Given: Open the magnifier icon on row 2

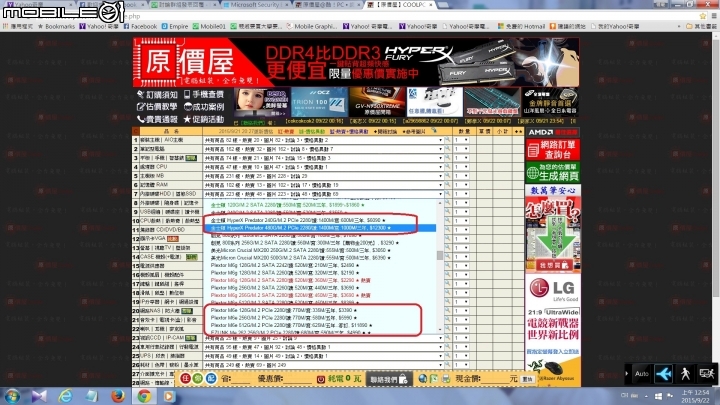Looking at the screenshot, I should coord(447,149).
